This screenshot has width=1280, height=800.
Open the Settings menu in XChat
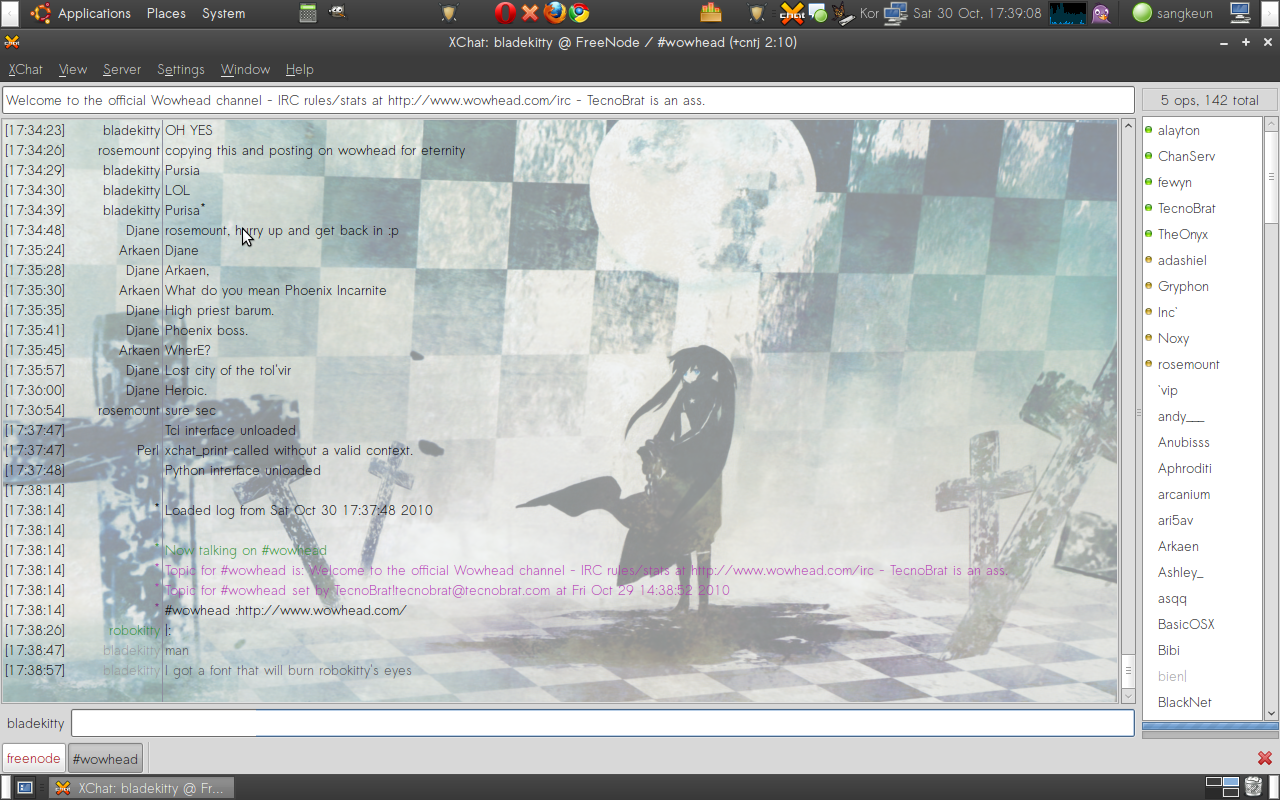click(x=180, y=69)
